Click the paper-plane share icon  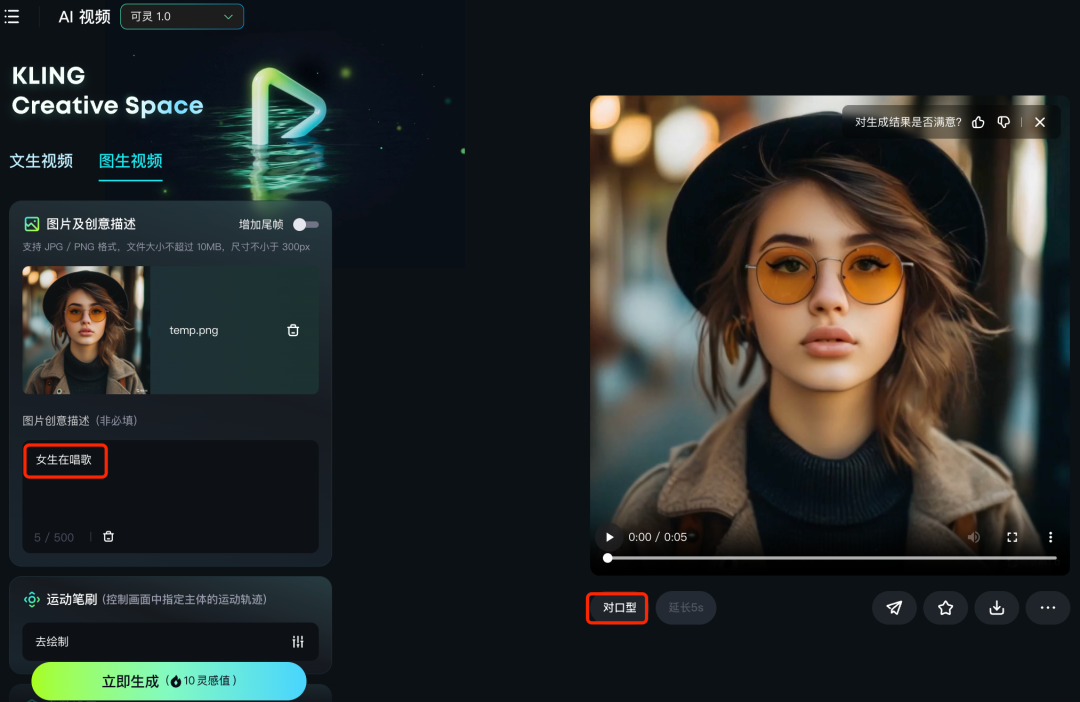coord(894,608)
